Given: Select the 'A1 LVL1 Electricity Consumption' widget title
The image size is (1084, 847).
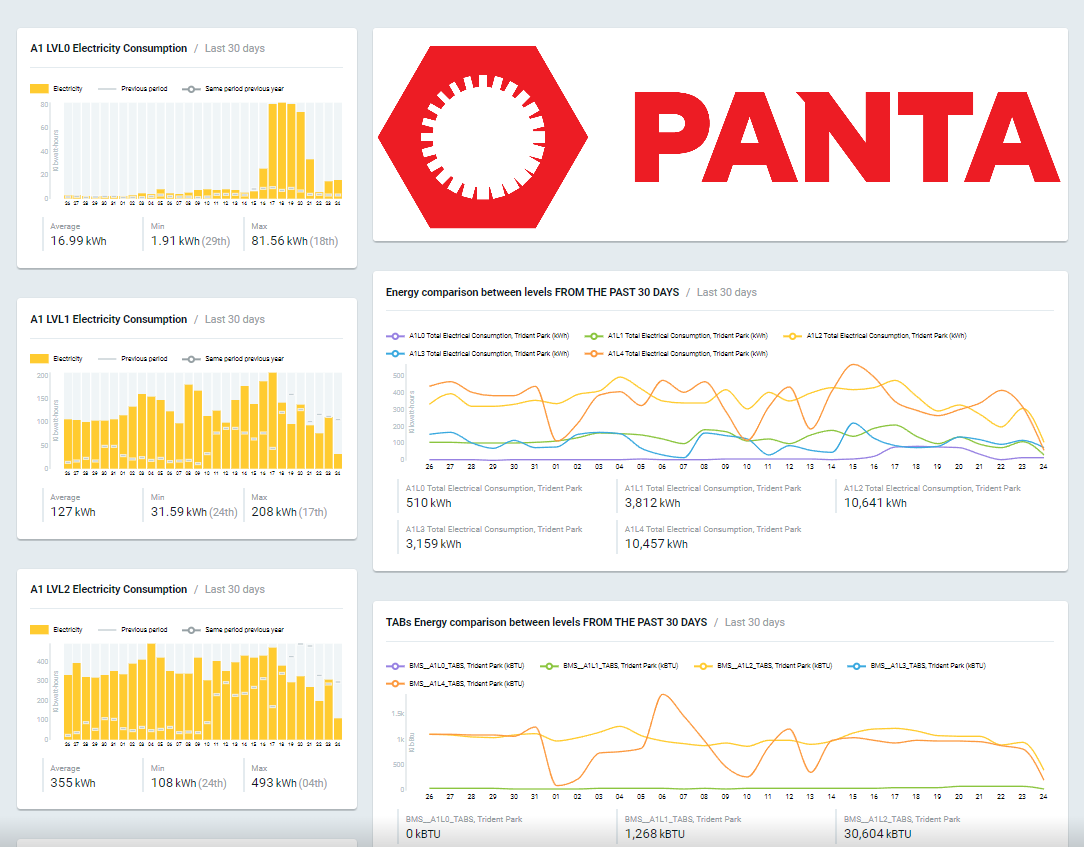Looking at the screenshot, I should [x=109, y=318].
